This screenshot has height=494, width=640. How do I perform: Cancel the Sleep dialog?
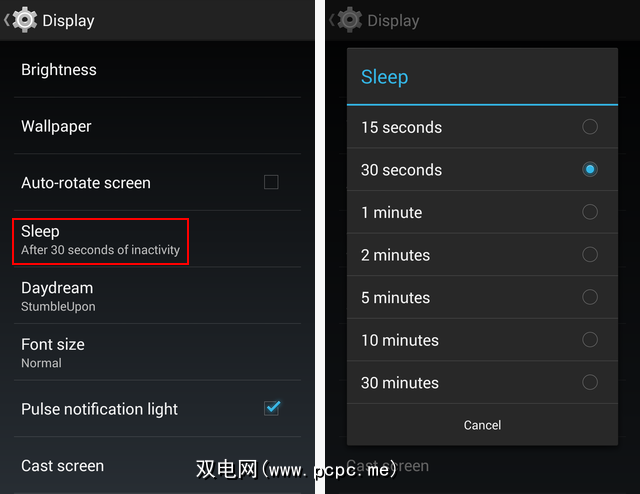click(482, 425)
